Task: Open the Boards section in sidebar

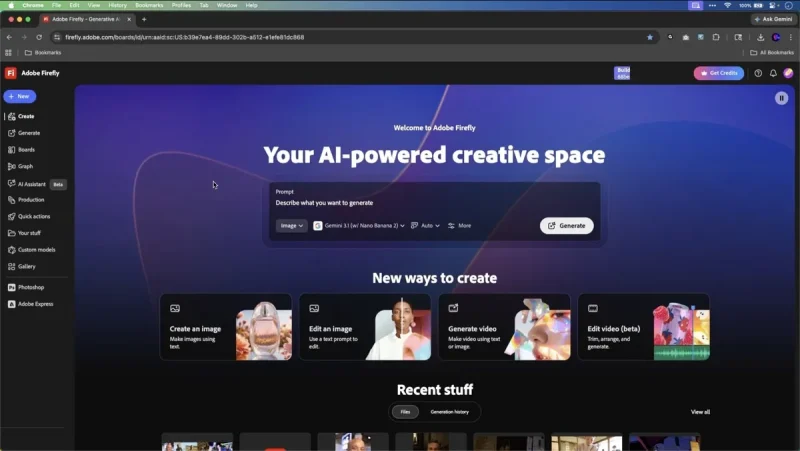Action: point(26,150)
